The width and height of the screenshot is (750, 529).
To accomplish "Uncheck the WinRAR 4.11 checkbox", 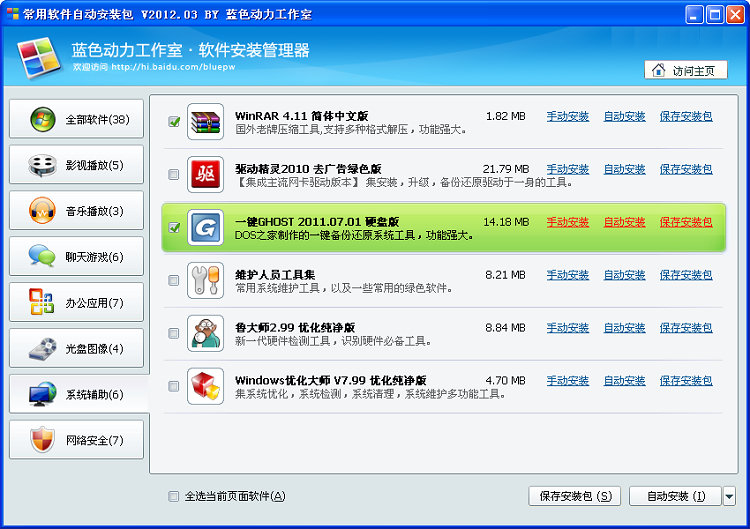I will coord(174,122).
